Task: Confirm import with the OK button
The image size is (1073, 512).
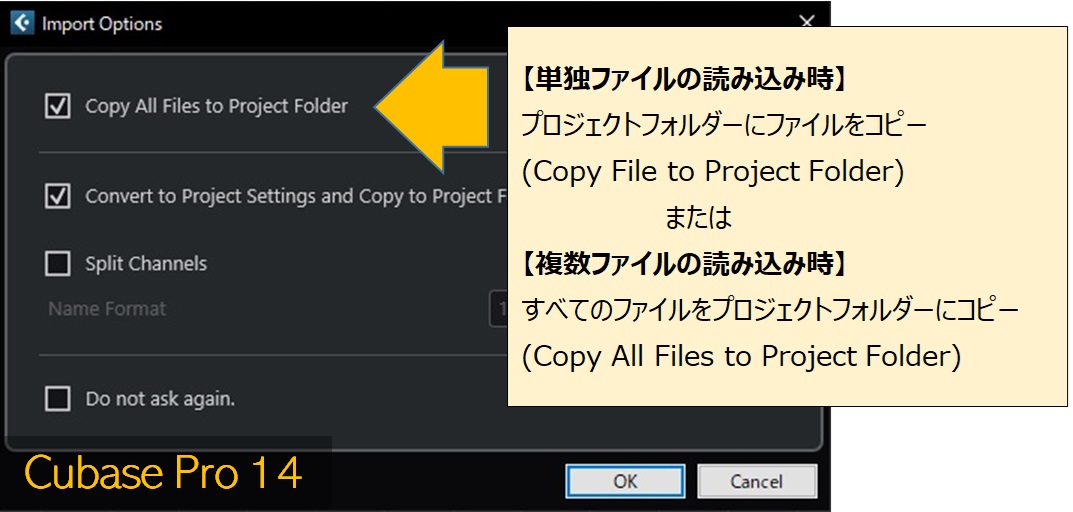Action: click(x=625, y=482)
